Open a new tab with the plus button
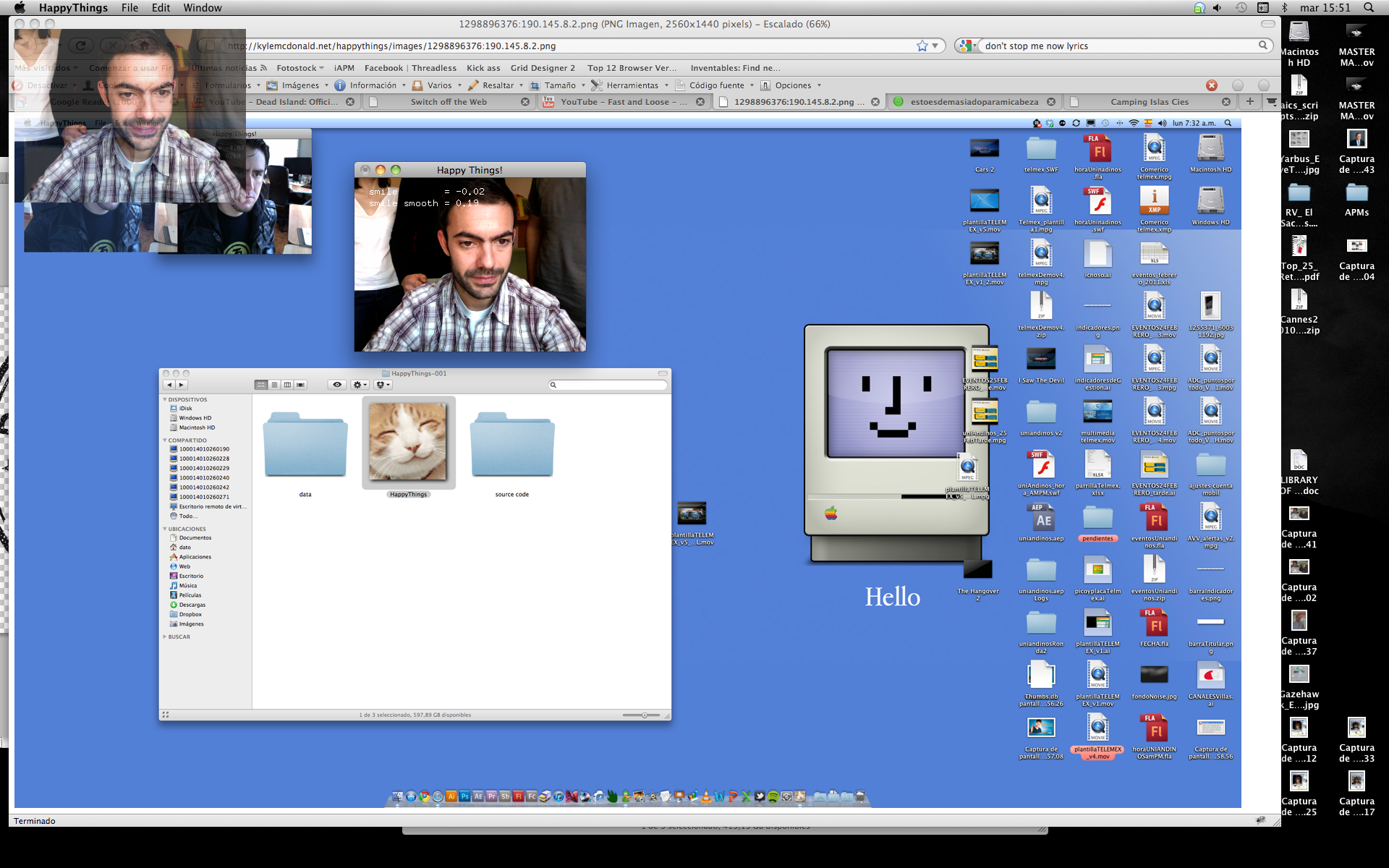This screenshot has height=868, width=1389. (1249, 101)
